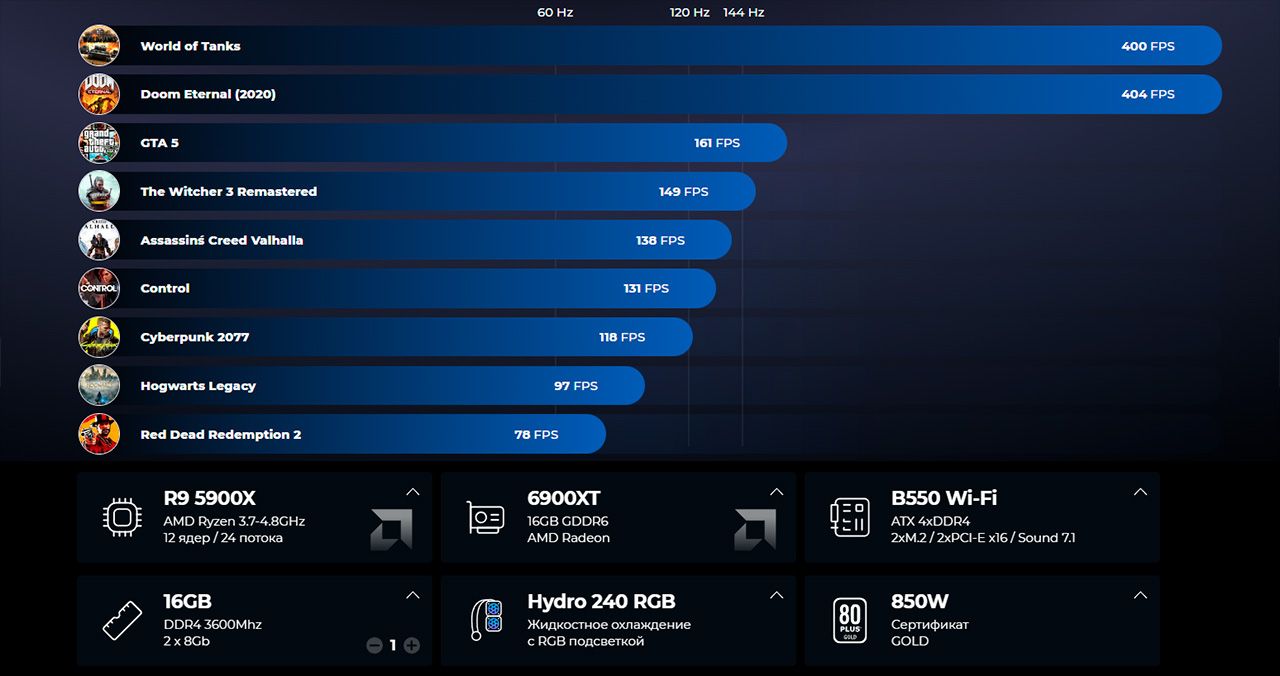This screenshot has width=1280, height=676.
Task: Click the motherboard icon on B550 Wi-Fi card
Action: (x=850, y=517)
